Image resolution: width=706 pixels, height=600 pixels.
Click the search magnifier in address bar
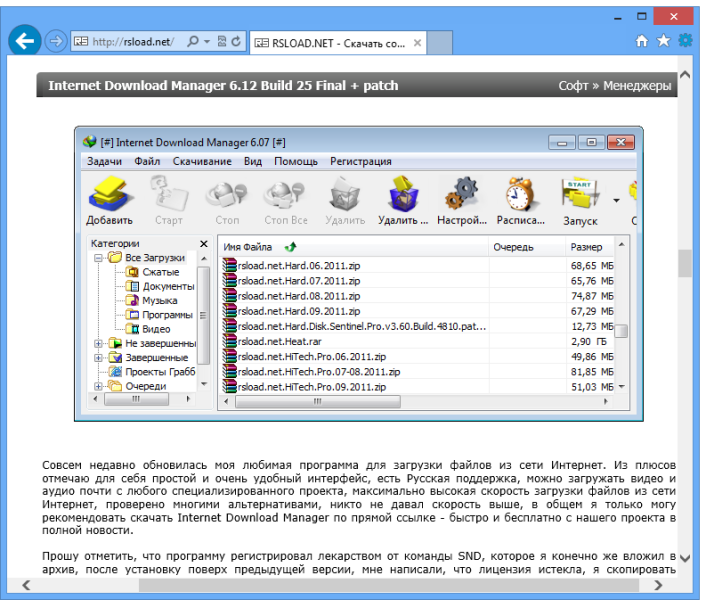(x=193, y=42)
